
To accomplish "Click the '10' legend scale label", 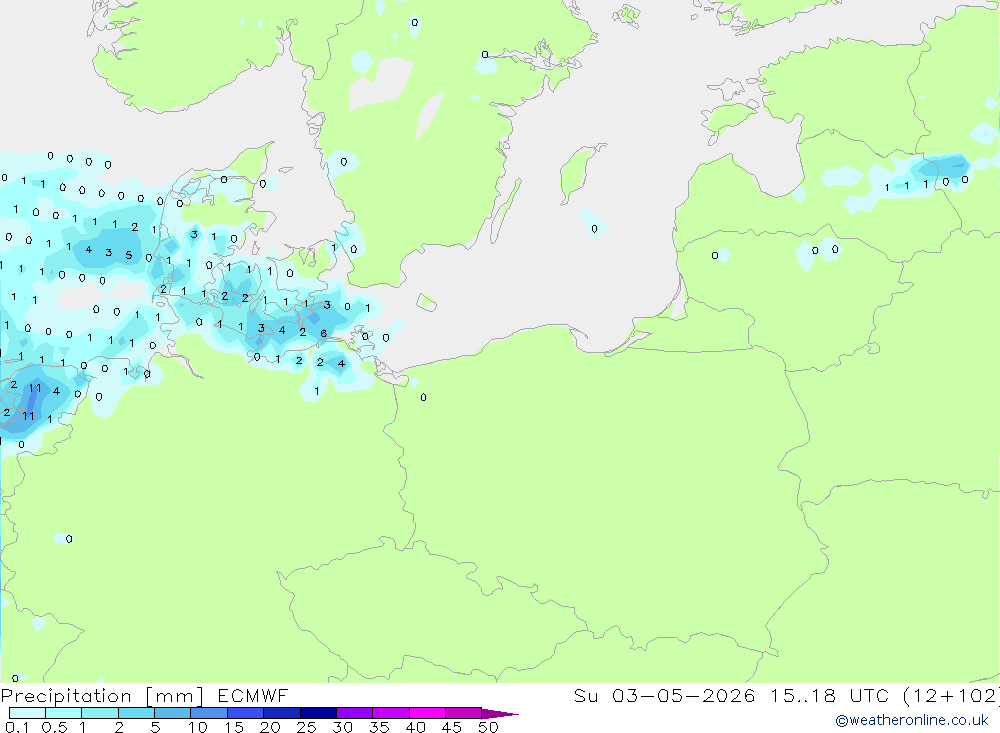I will point(198,727).
